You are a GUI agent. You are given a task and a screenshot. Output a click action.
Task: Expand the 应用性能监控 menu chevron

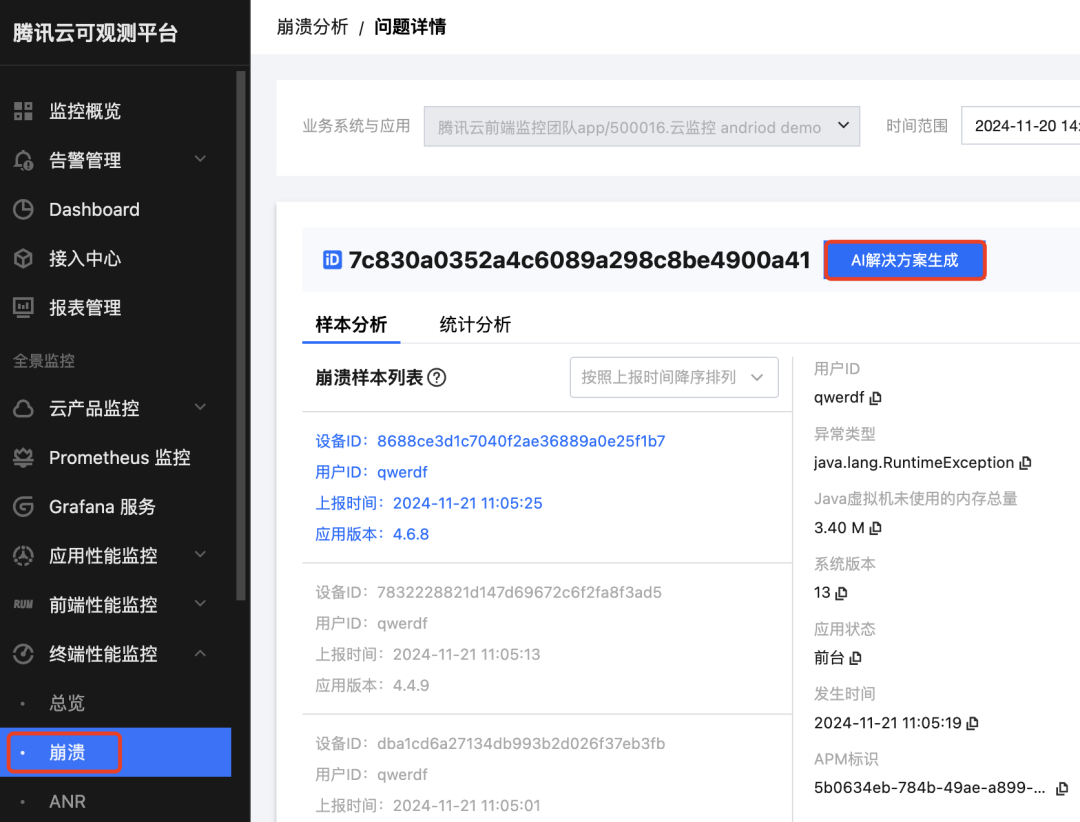click(x=200, y=555)
